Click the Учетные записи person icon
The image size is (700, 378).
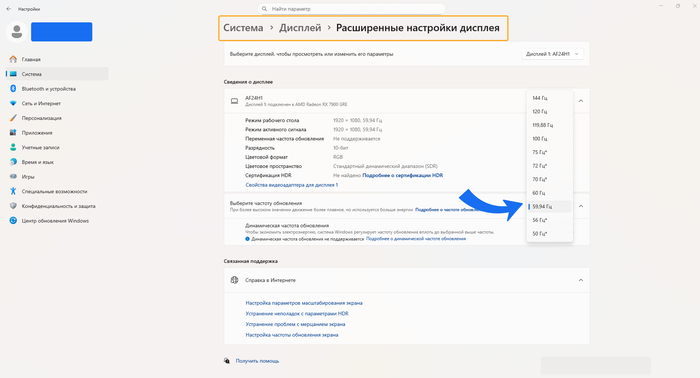click(x=13, y=147)
